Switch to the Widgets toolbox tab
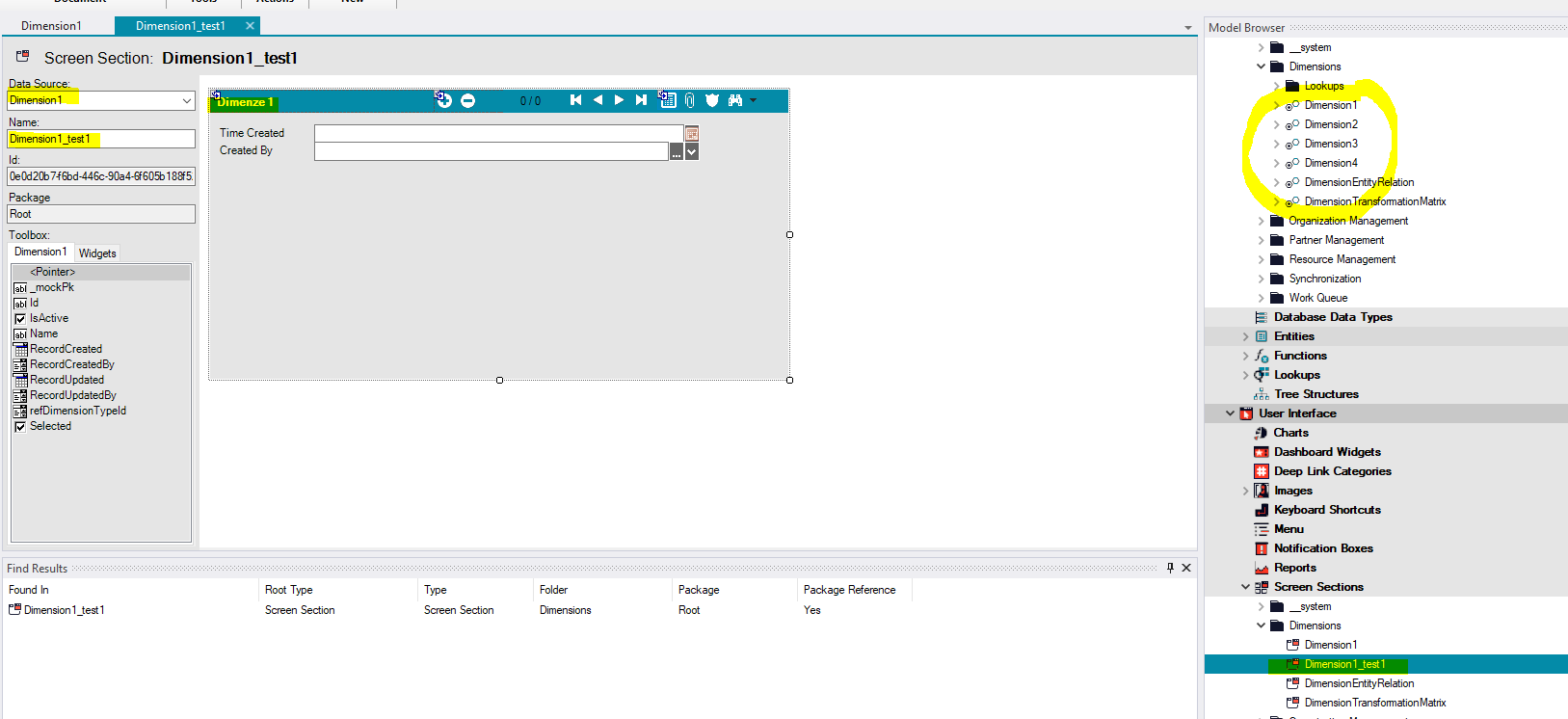This screenshot has height=719, width=1568. coord(97,253)
